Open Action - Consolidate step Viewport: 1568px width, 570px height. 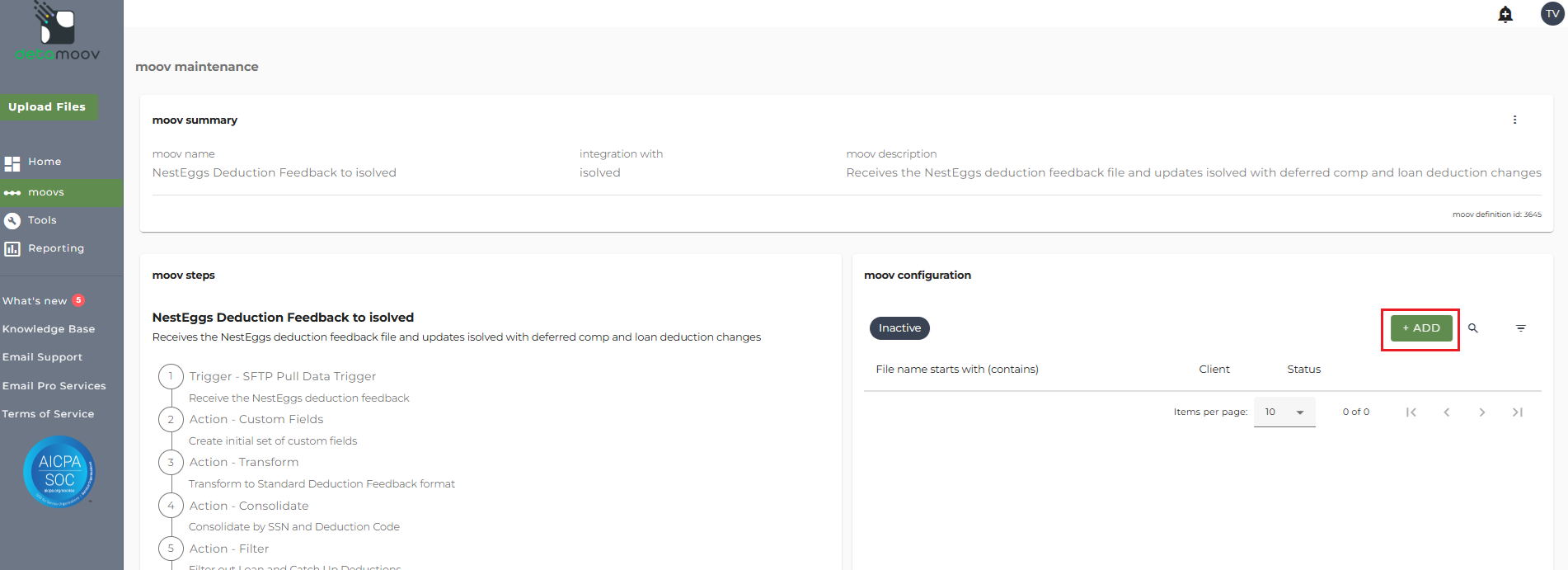249,506
